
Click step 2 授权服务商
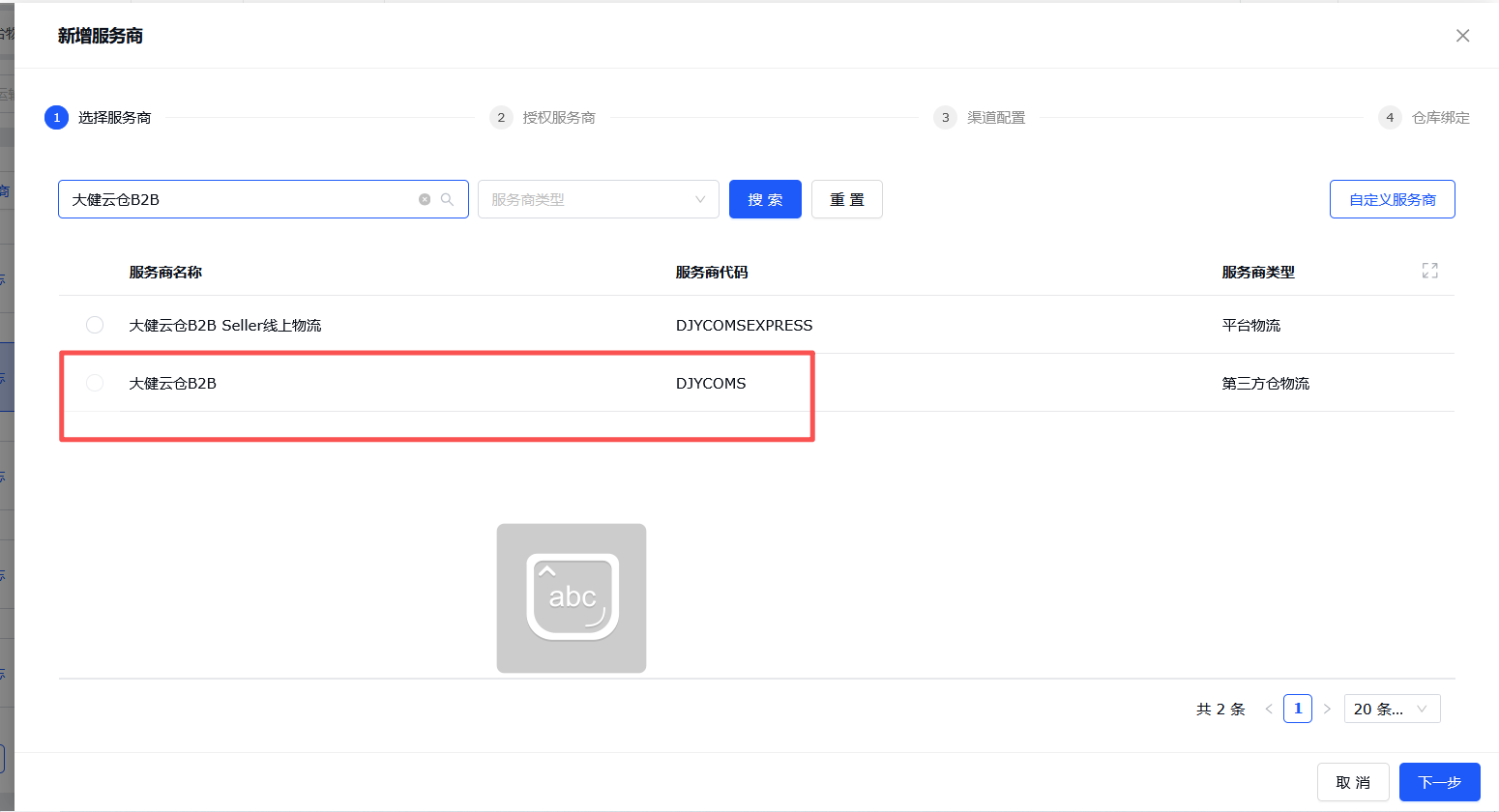click(544, 118)
